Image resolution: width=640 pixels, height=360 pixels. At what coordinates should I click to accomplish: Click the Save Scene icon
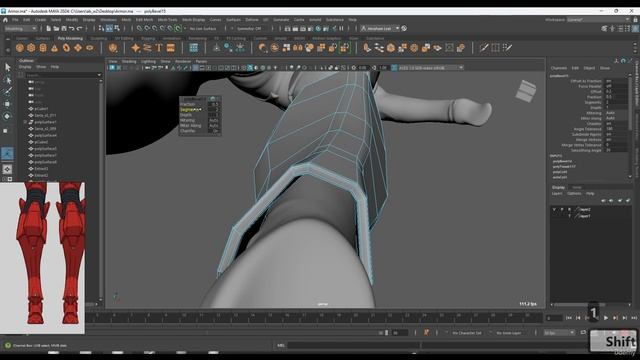pyautogui.click(x=64, y=29)
